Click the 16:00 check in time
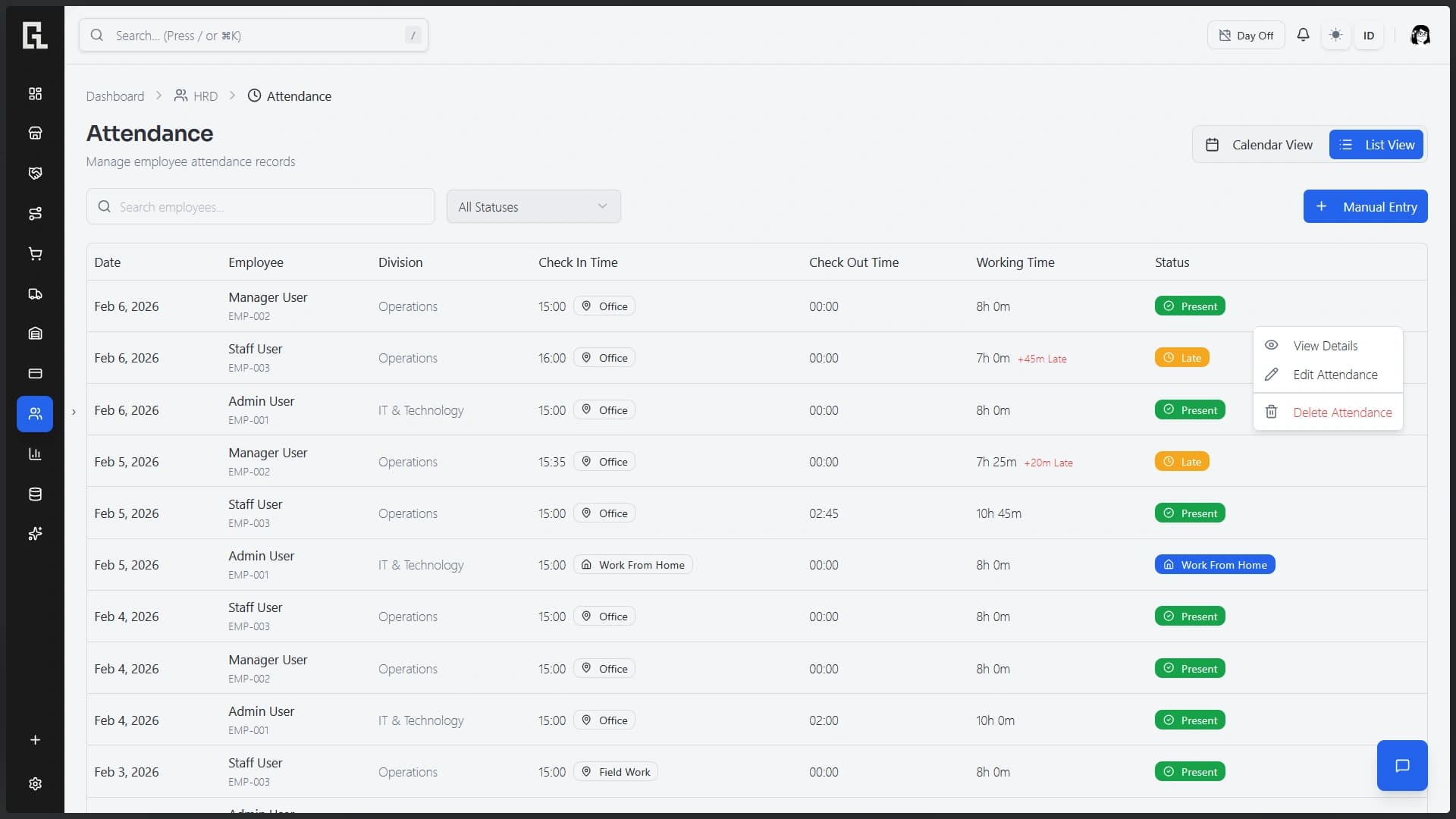Screen dimensions: 1456x819 click(552, 358)
